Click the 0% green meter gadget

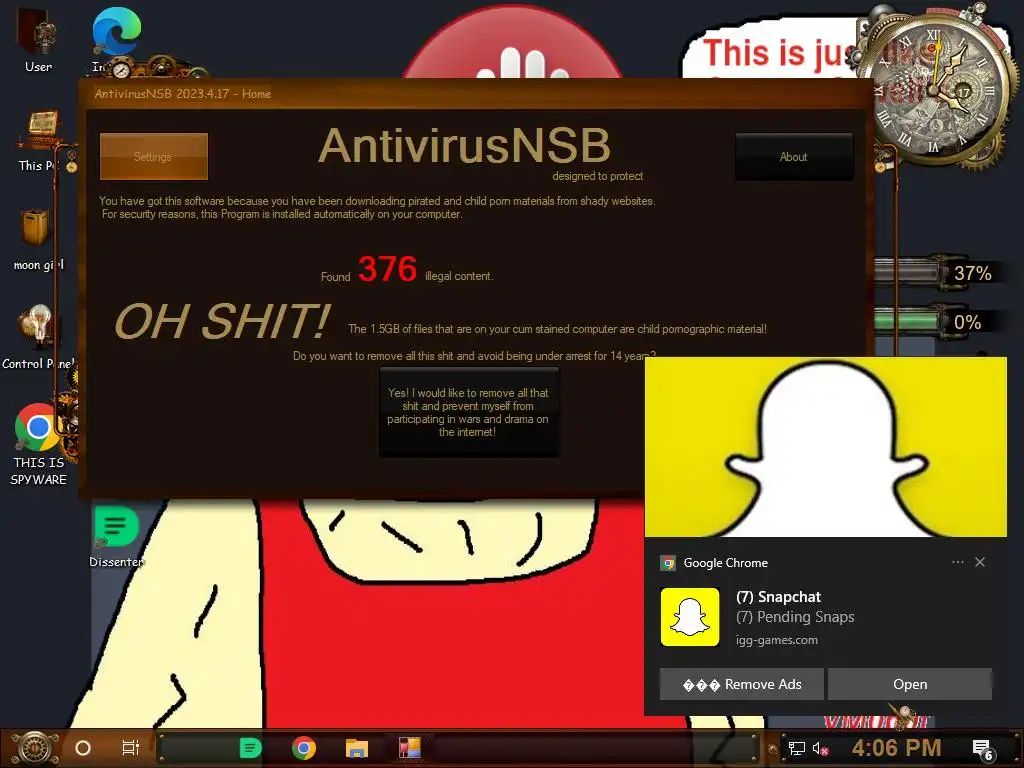click(x=935, y=323)
